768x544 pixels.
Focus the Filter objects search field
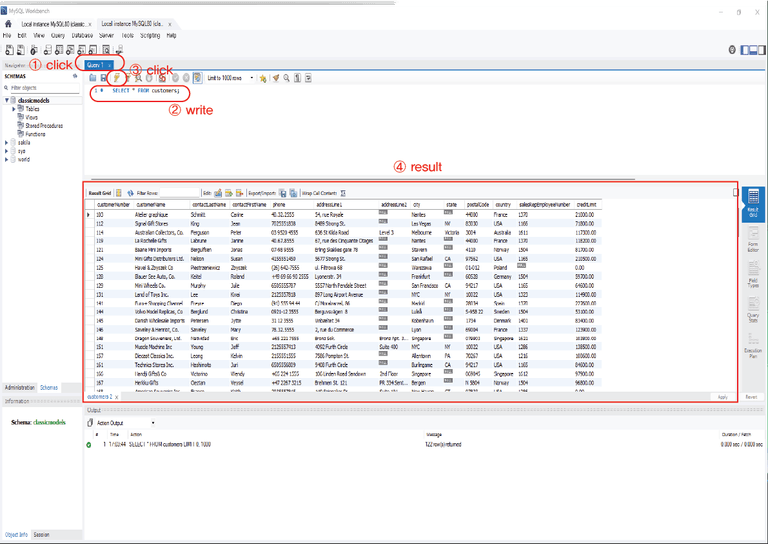pos(44,88)
